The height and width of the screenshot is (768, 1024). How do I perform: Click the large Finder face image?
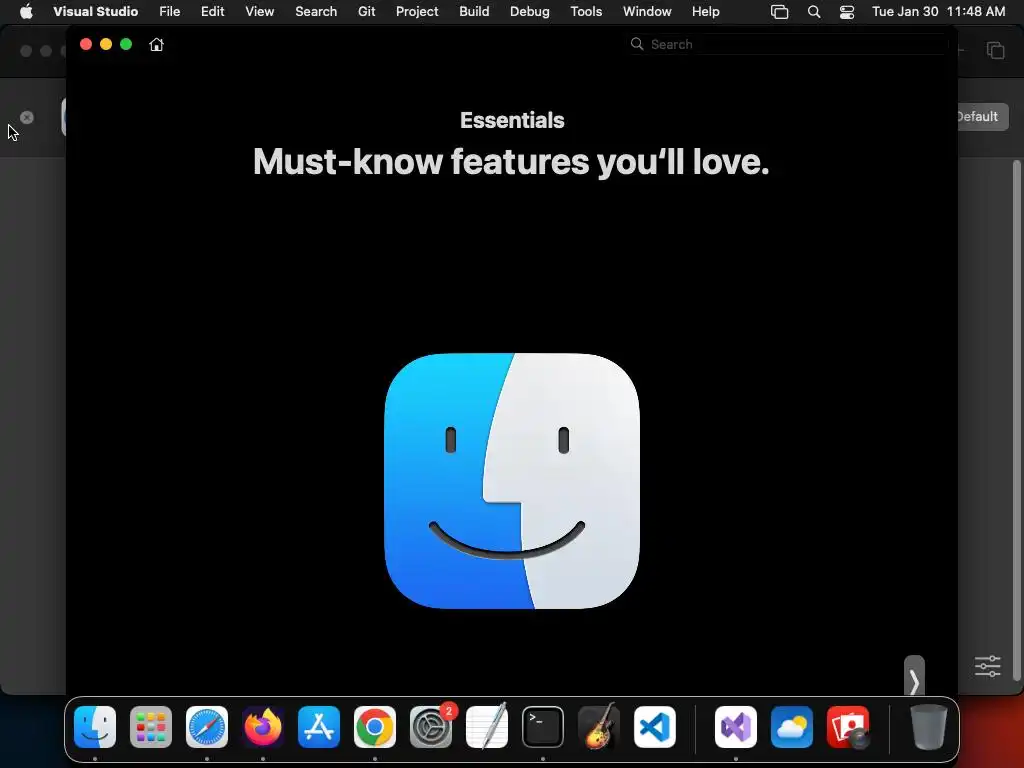coord(512,481)
